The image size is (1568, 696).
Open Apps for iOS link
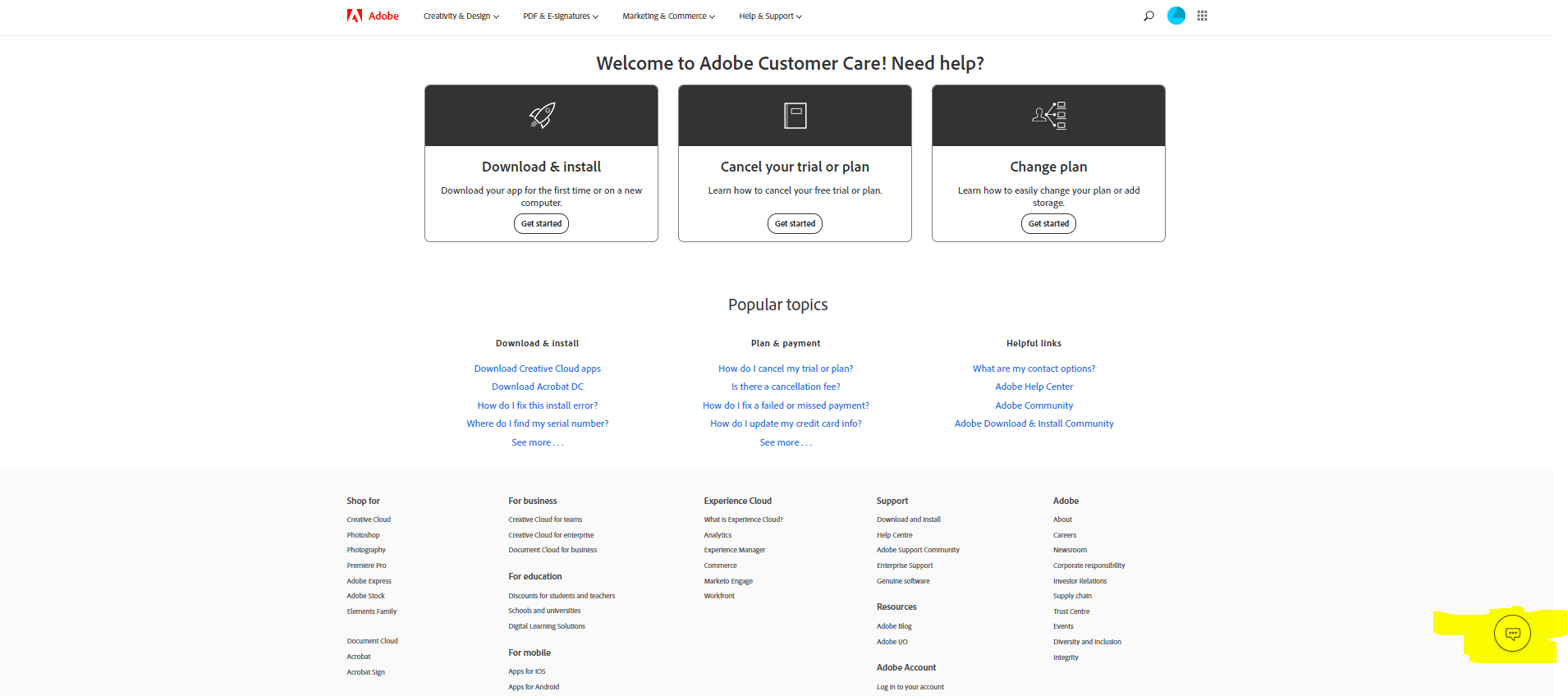click(x=527, y=671)
